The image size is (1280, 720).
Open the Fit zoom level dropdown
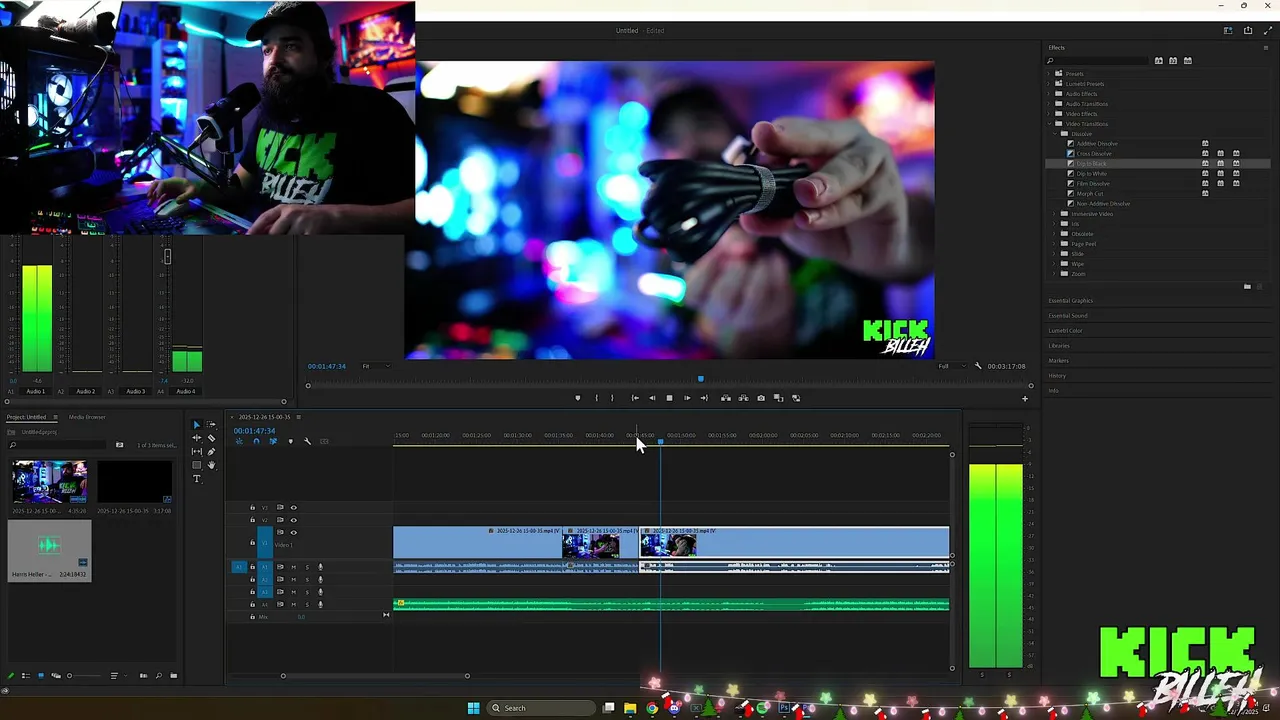pyautogui.click(x=376, y=366)
